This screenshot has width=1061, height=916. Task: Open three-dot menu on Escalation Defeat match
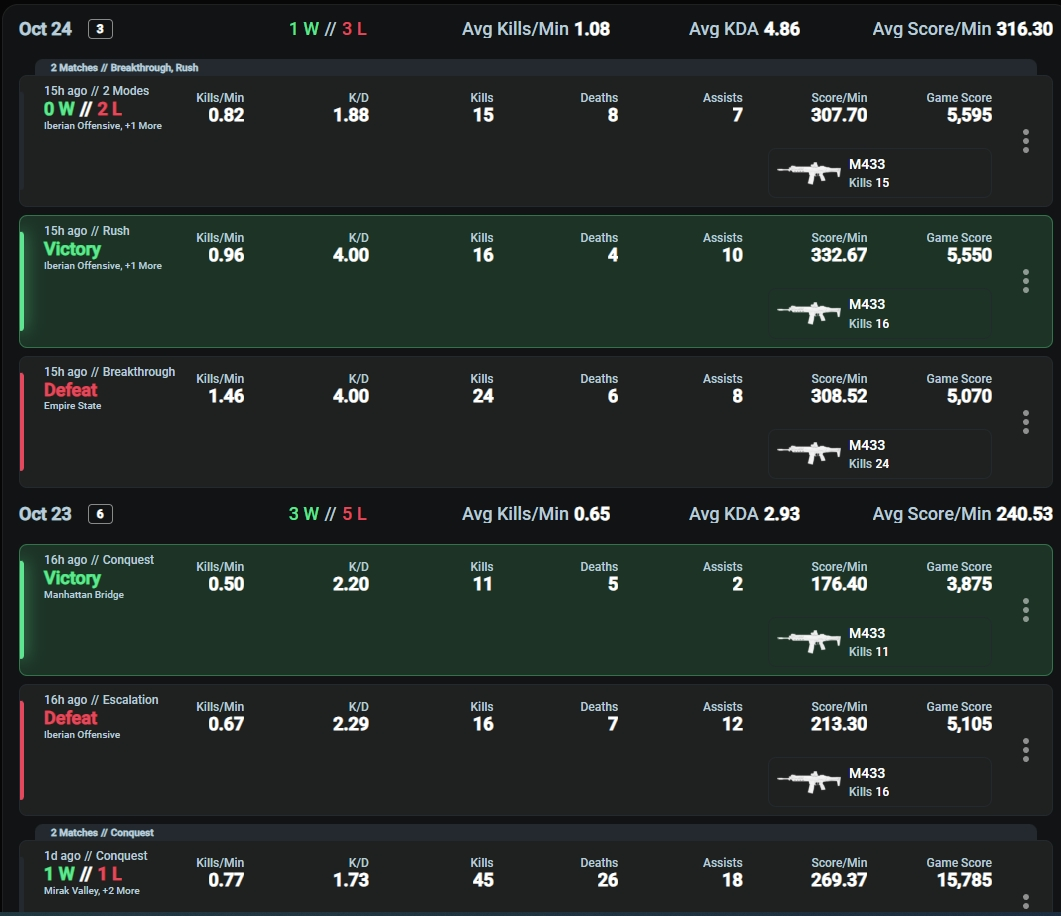pyautogui.click(x=1026, y=750)
